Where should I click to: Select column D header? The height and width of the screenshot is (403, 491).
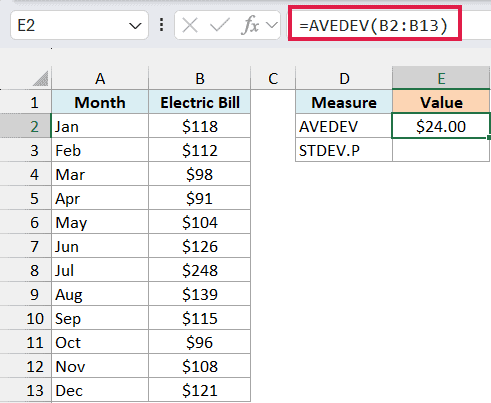344,79
